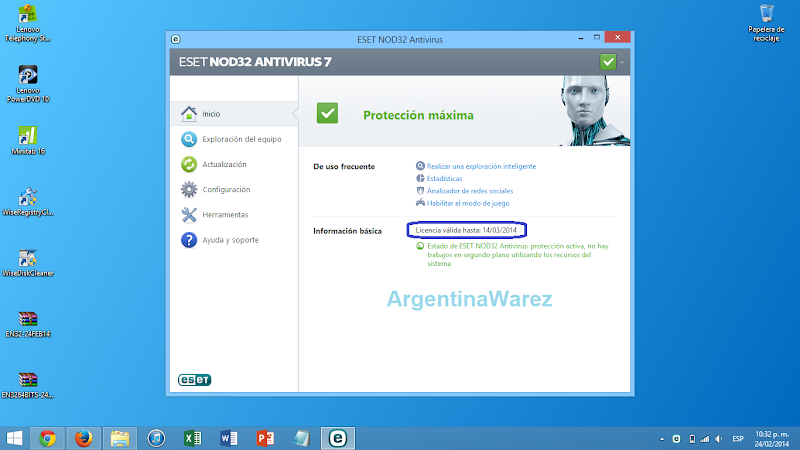Click the green refresh update icon
This screenshot has width=800, height=450.
[x=189, y=164]
